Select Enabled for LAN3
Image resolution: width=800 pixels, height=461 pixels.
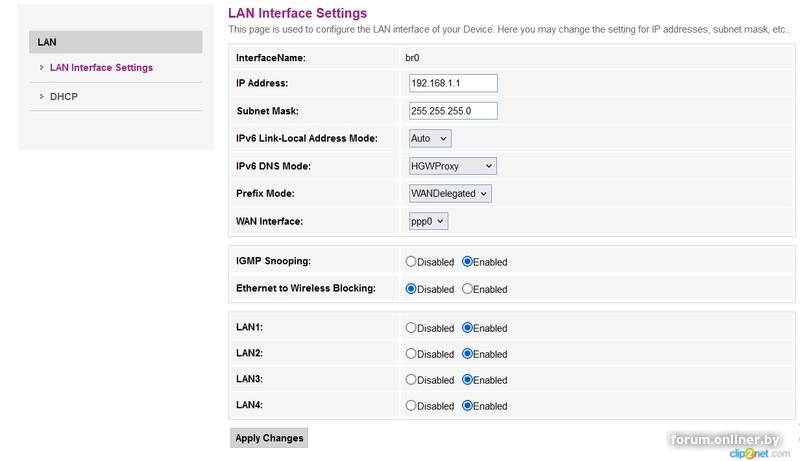pos(467,380)
